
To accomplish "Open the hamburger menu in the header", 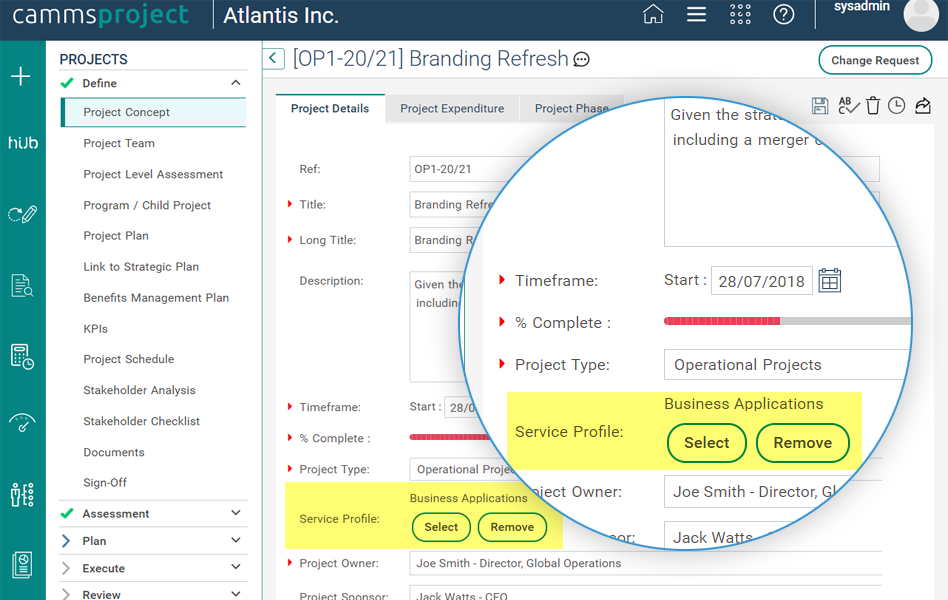I will point(696,14).
